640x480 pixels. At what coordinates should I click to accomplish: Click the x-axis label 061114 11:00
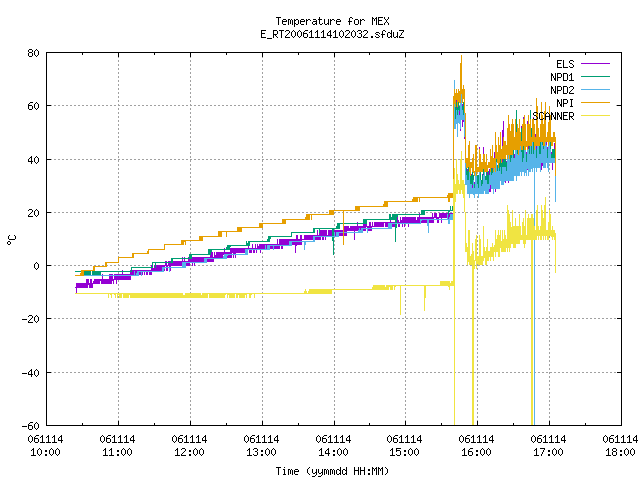point(118,446)
